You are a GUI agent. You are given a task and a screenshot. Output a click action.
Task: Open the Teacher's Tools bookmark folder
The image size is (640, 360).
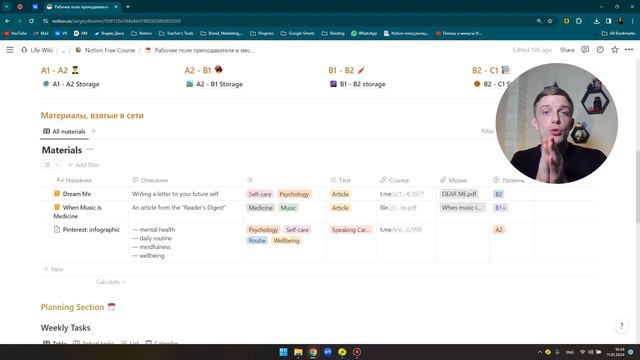[x=176, y=33]
